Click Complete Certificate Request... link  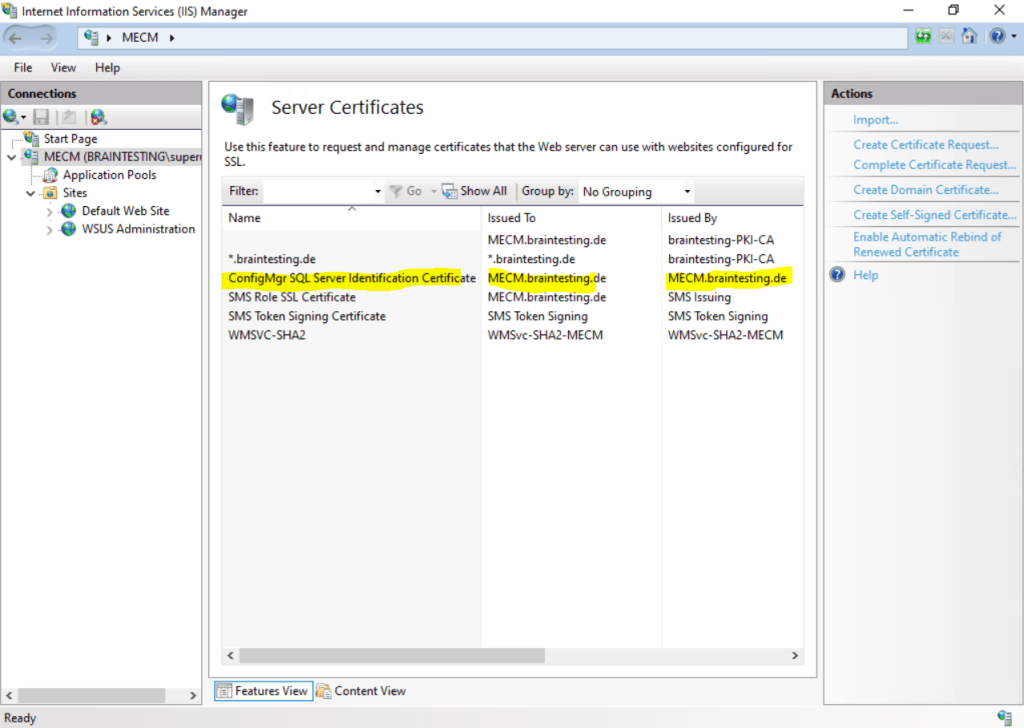point(935,165)
